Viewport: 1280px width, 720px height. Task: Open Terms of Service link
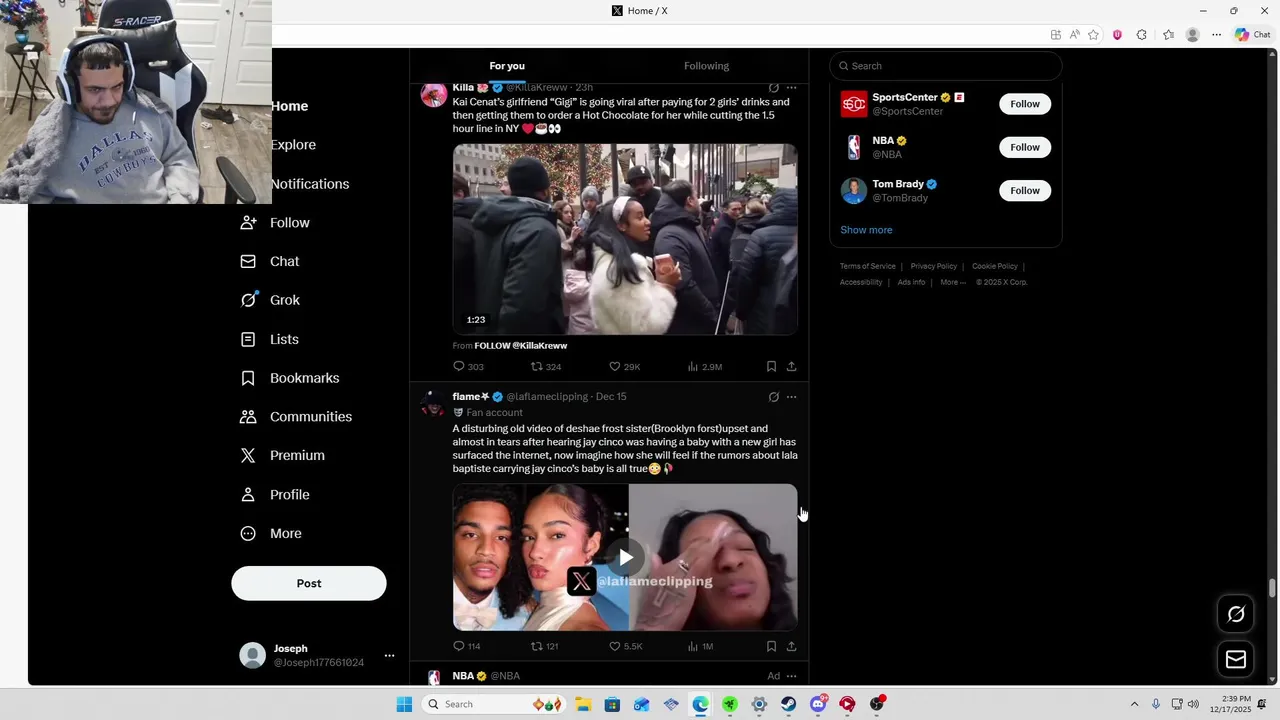pyautogui.click(x=867, y=266)
